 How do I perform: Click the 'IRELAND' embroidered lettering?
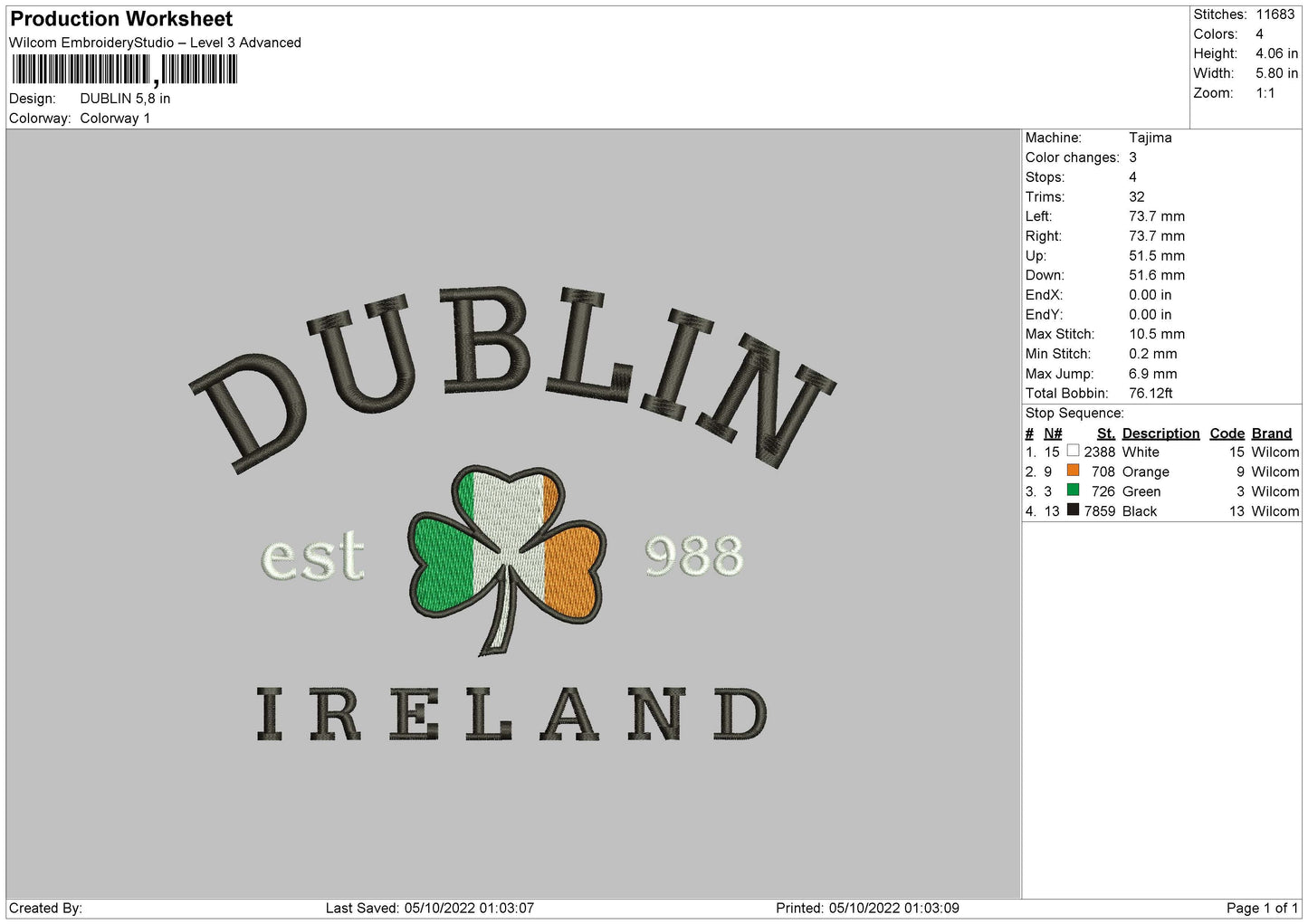tap(511, 714)
